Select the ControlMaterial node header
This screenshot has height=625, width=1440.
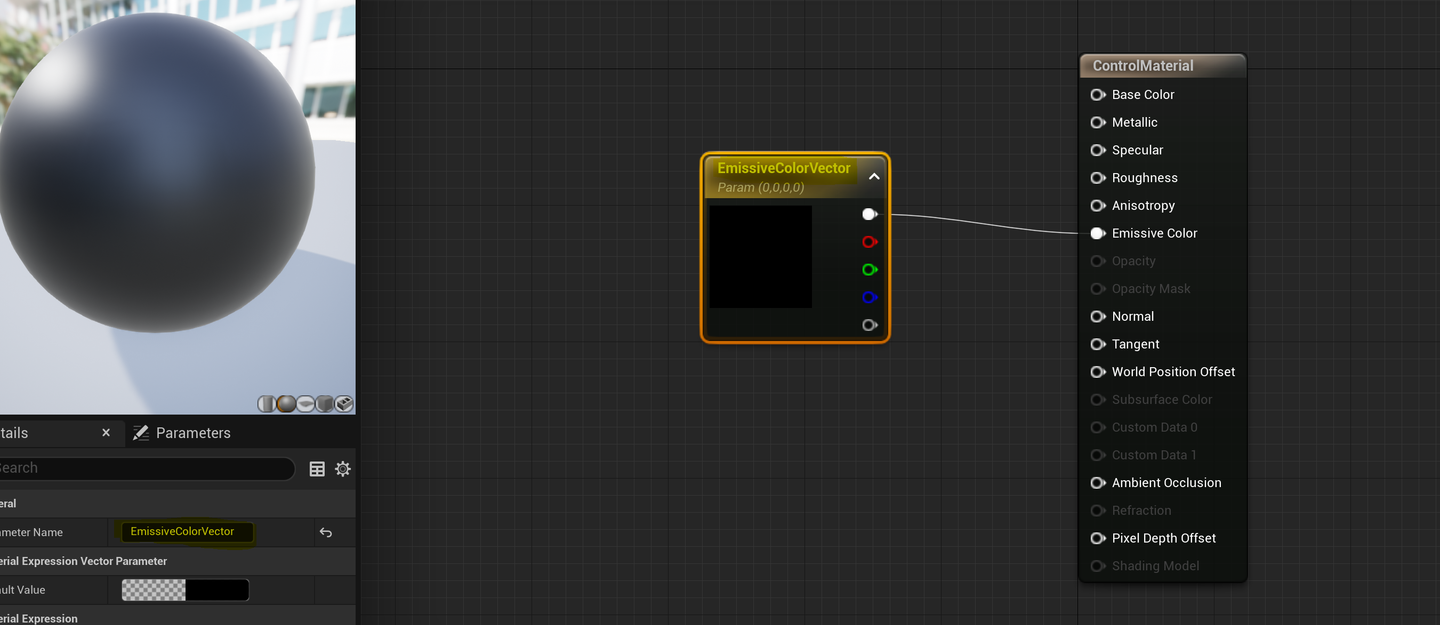tap(1162, 66)
